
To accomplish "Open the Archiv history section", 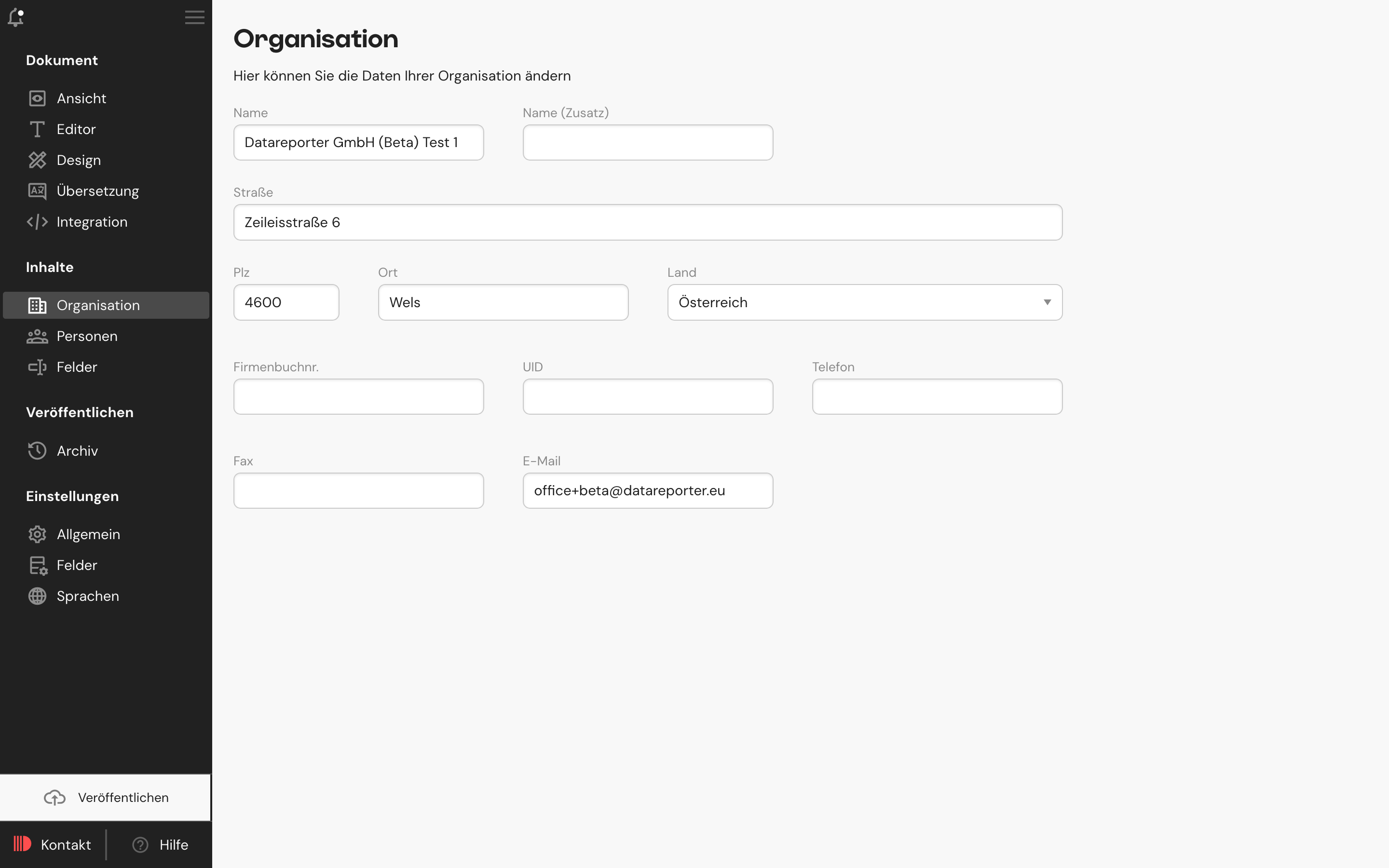I will (x=76, y=451).
